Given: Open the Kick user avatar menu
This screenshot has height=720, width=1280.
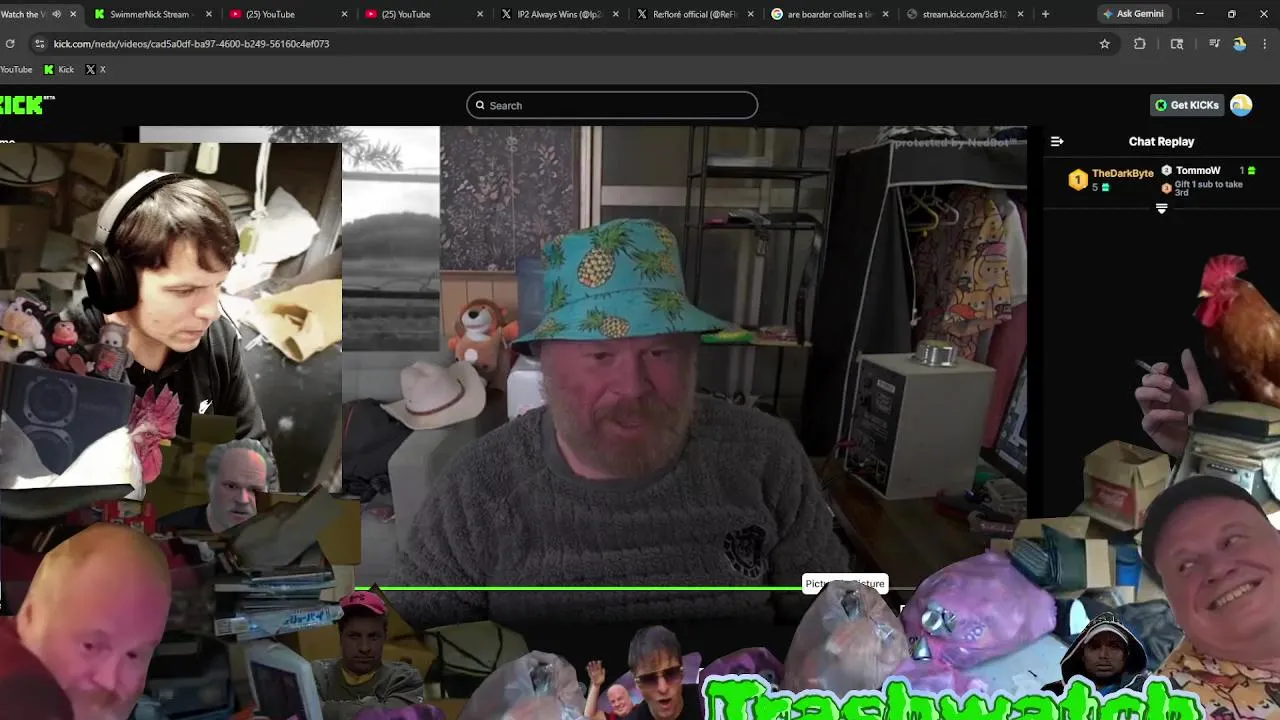Looking at the screenshot, I should click(x=1241, y=105).
